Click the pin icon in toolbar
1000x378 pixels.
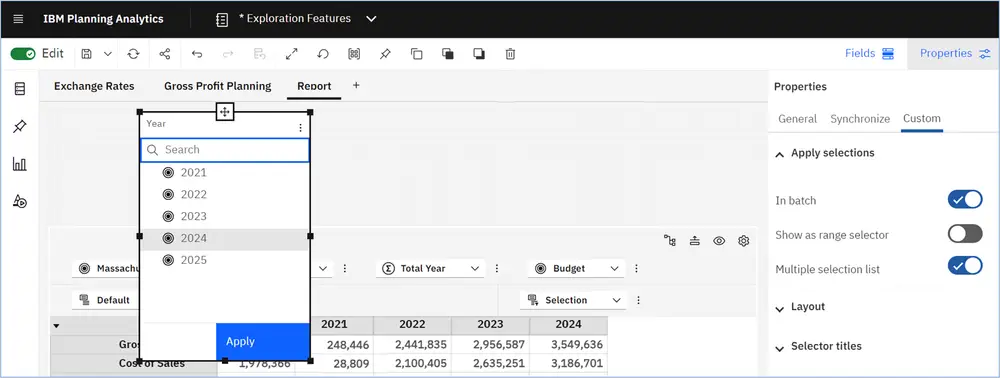[x=385, y=54]
